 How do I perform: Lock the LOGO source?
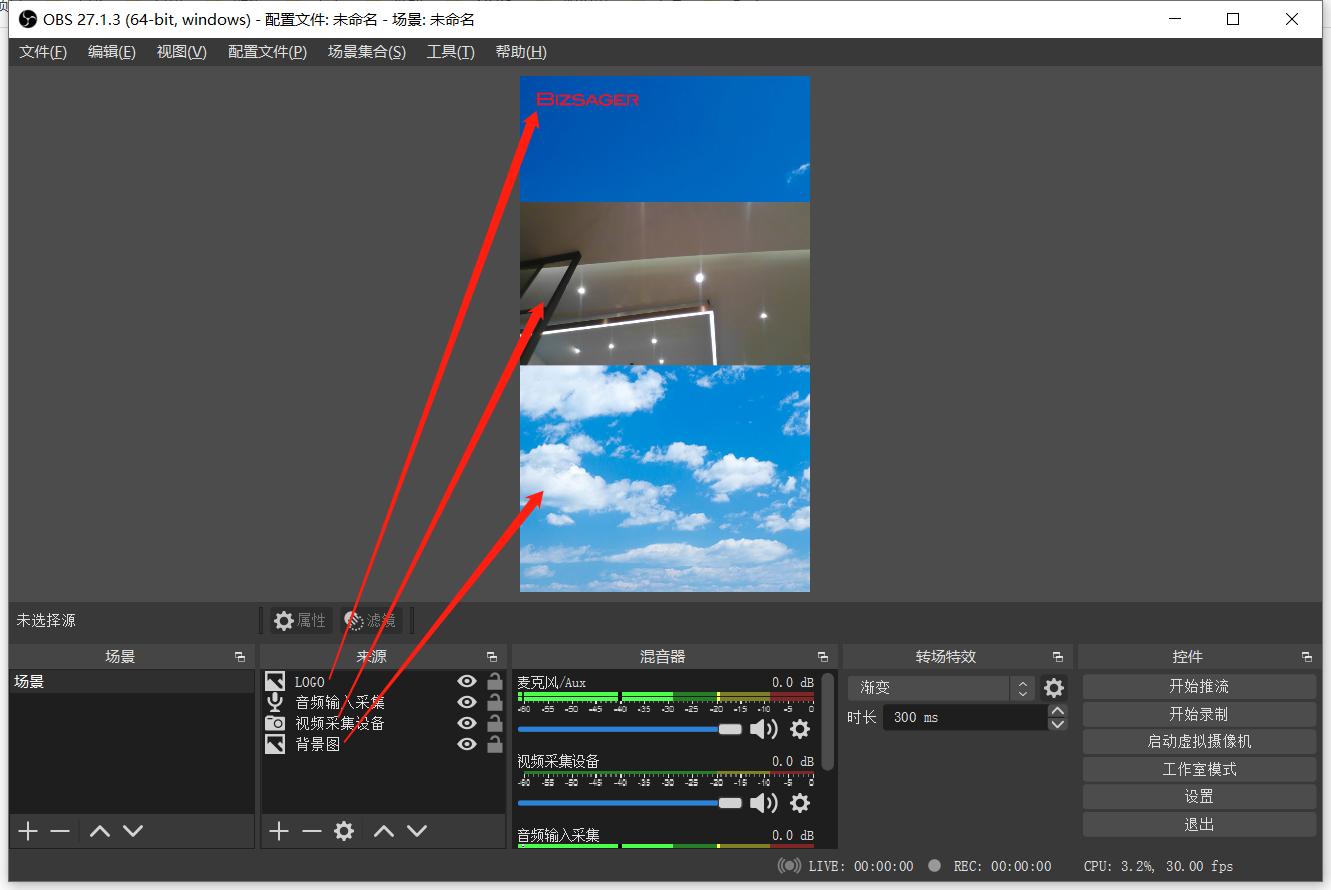494,681
